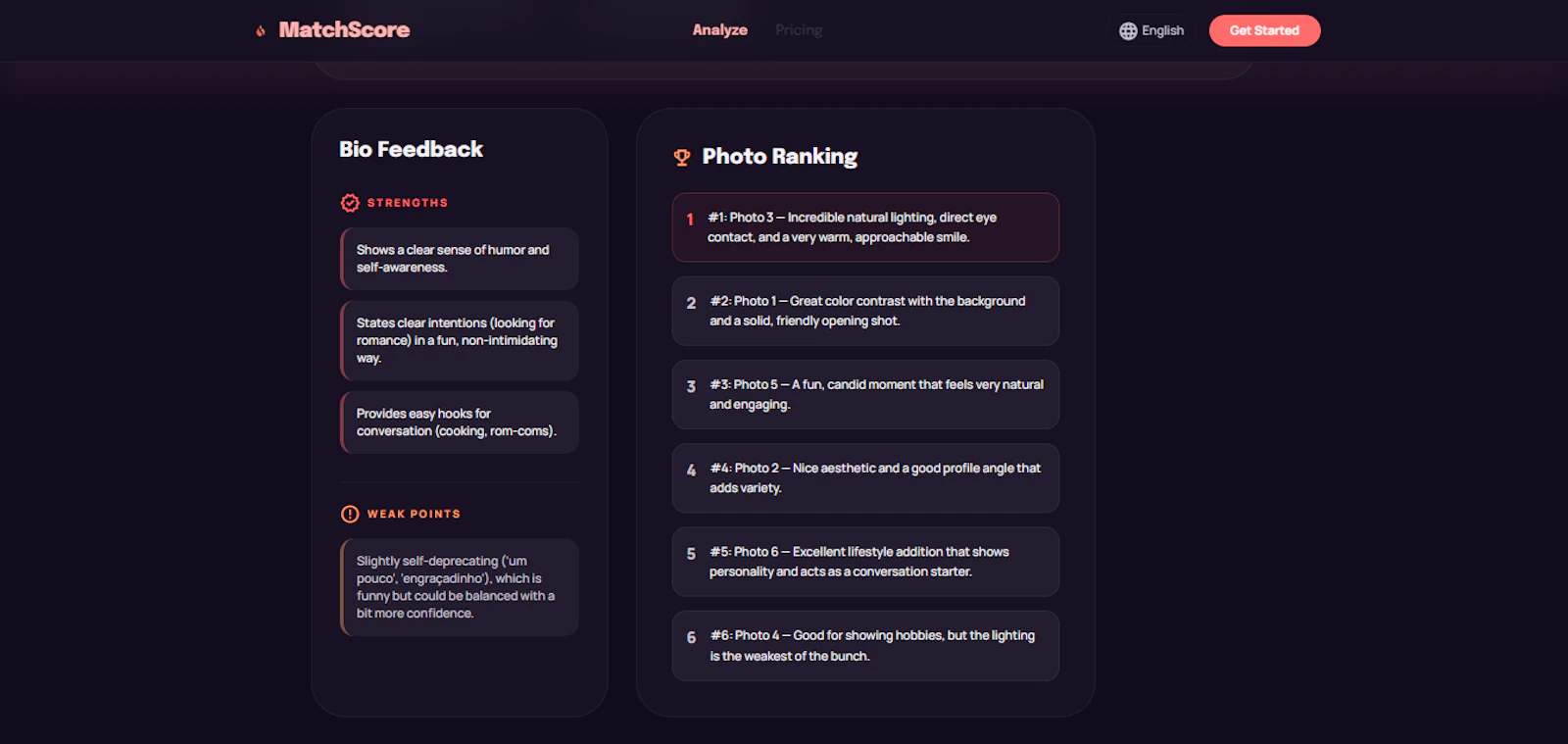
Task: Click the #4 Photo 2 ranking card
Action: 865,478
